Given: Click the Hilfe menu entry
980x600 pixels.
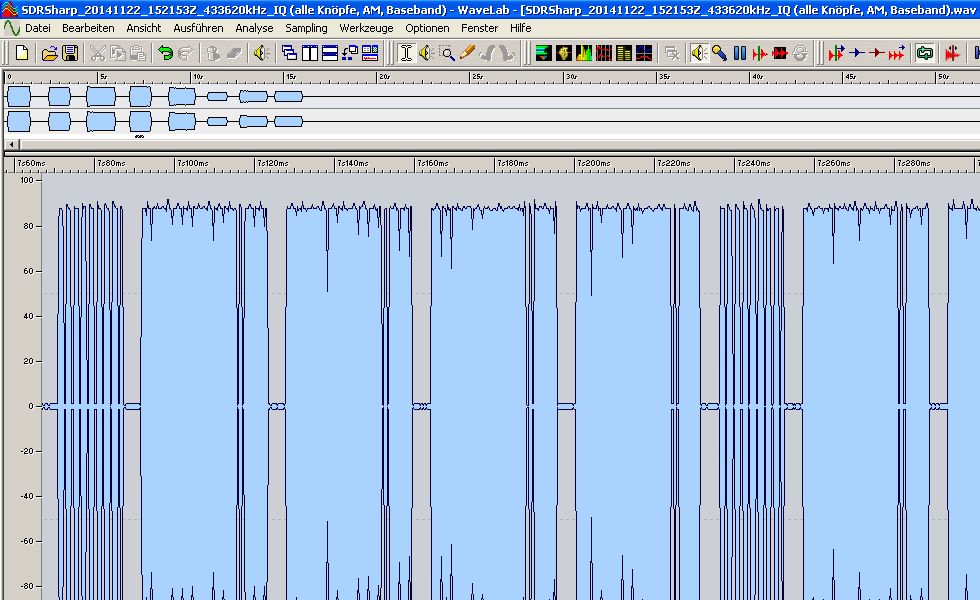Looking at the screenshot, I should point(520,28).
